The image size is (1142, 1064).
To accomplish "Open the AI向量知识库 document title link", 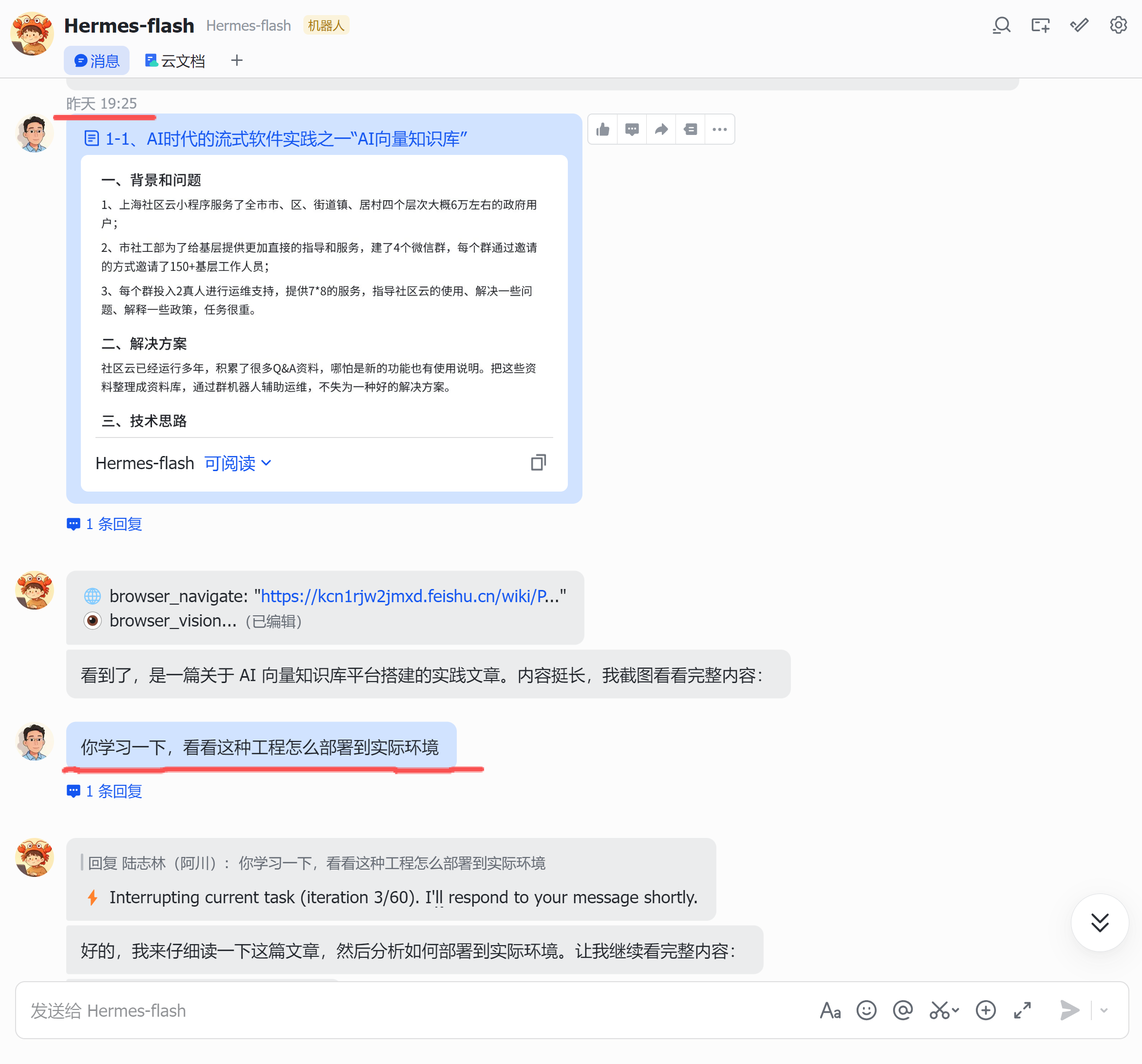I will pyautogui.click(x=286, y=138).
